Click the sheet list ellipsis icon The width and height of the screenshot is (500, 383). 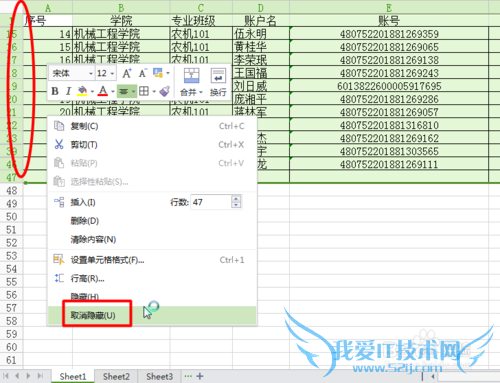click(188, 376)
